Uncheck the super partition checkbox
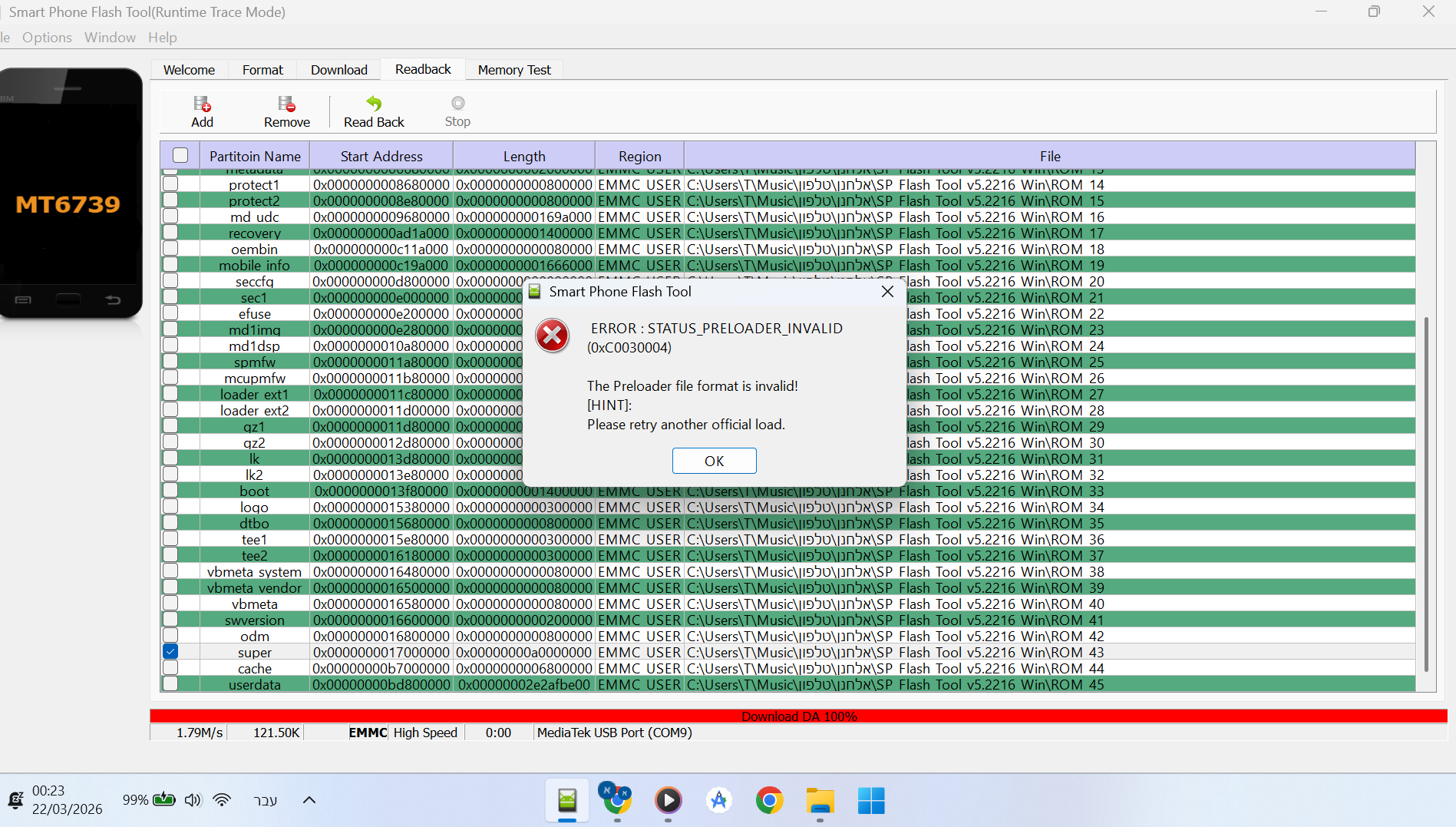This screenshot has width=1456, height=827. click(x=170, y=652)
